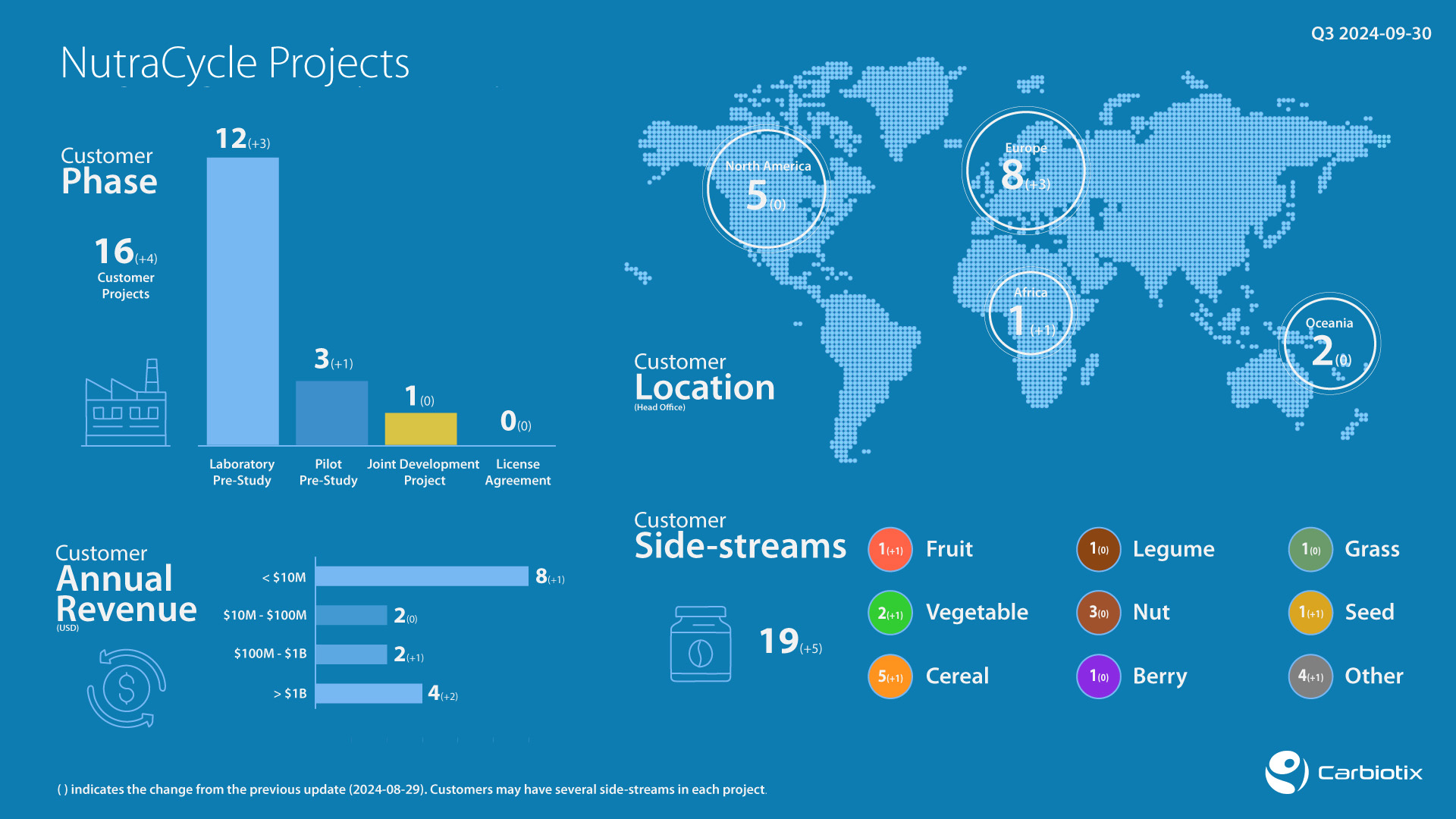Click the Grass label text
The height and width of the screenshot is (819, 1456).
[1372, 549]
